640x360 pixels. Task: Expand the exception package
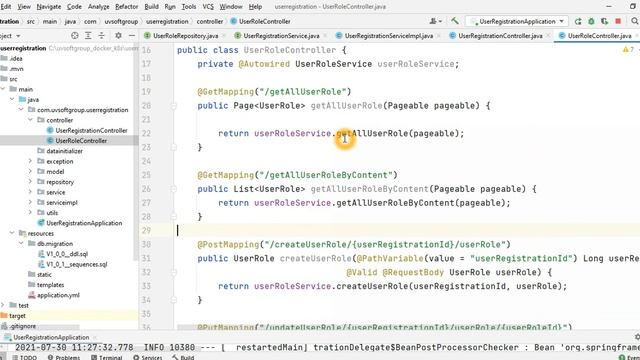30,161
